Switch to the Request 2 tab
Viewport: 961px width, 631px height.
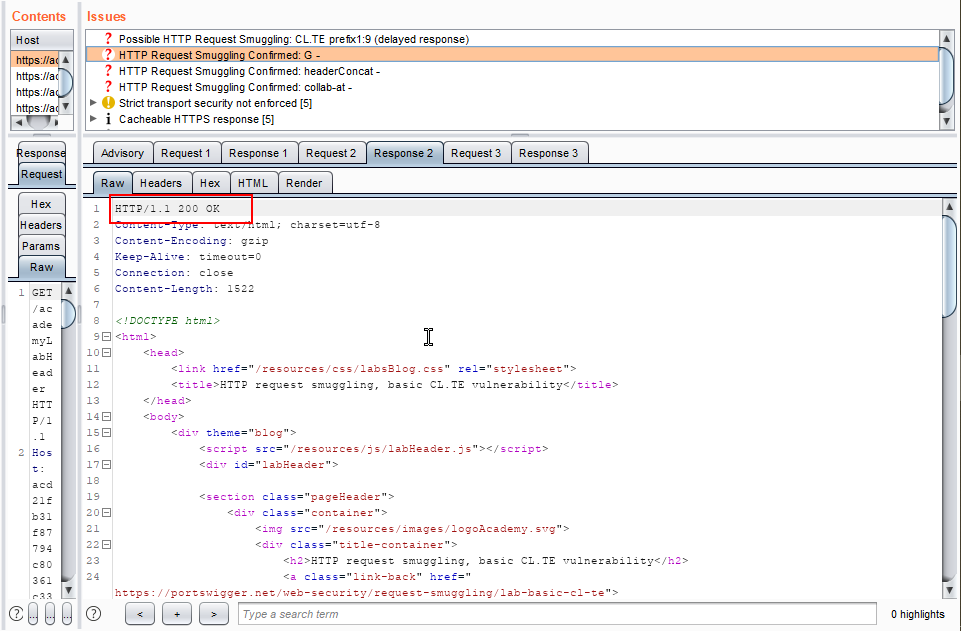coord(331,153)
